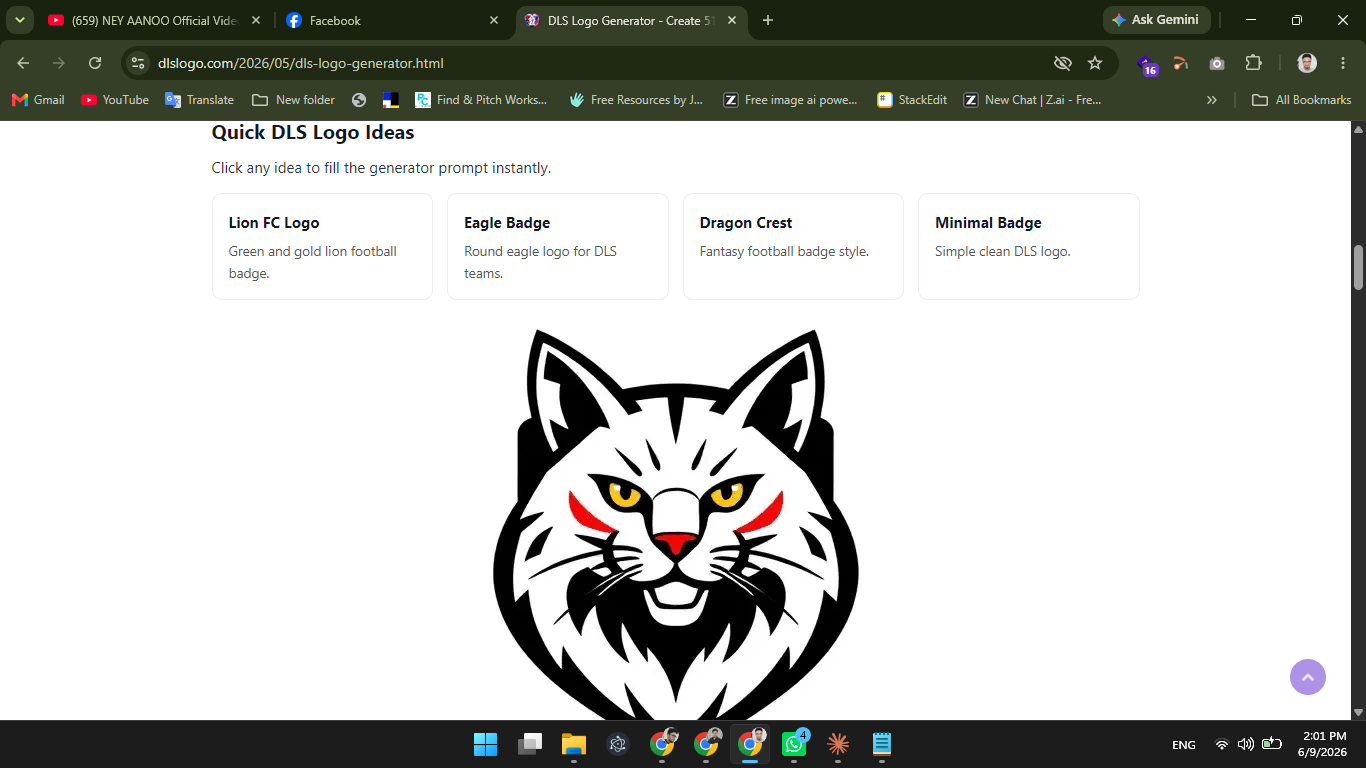Open All Bookmarks folder
The image size is (1366, 768).
point(1301,100)
